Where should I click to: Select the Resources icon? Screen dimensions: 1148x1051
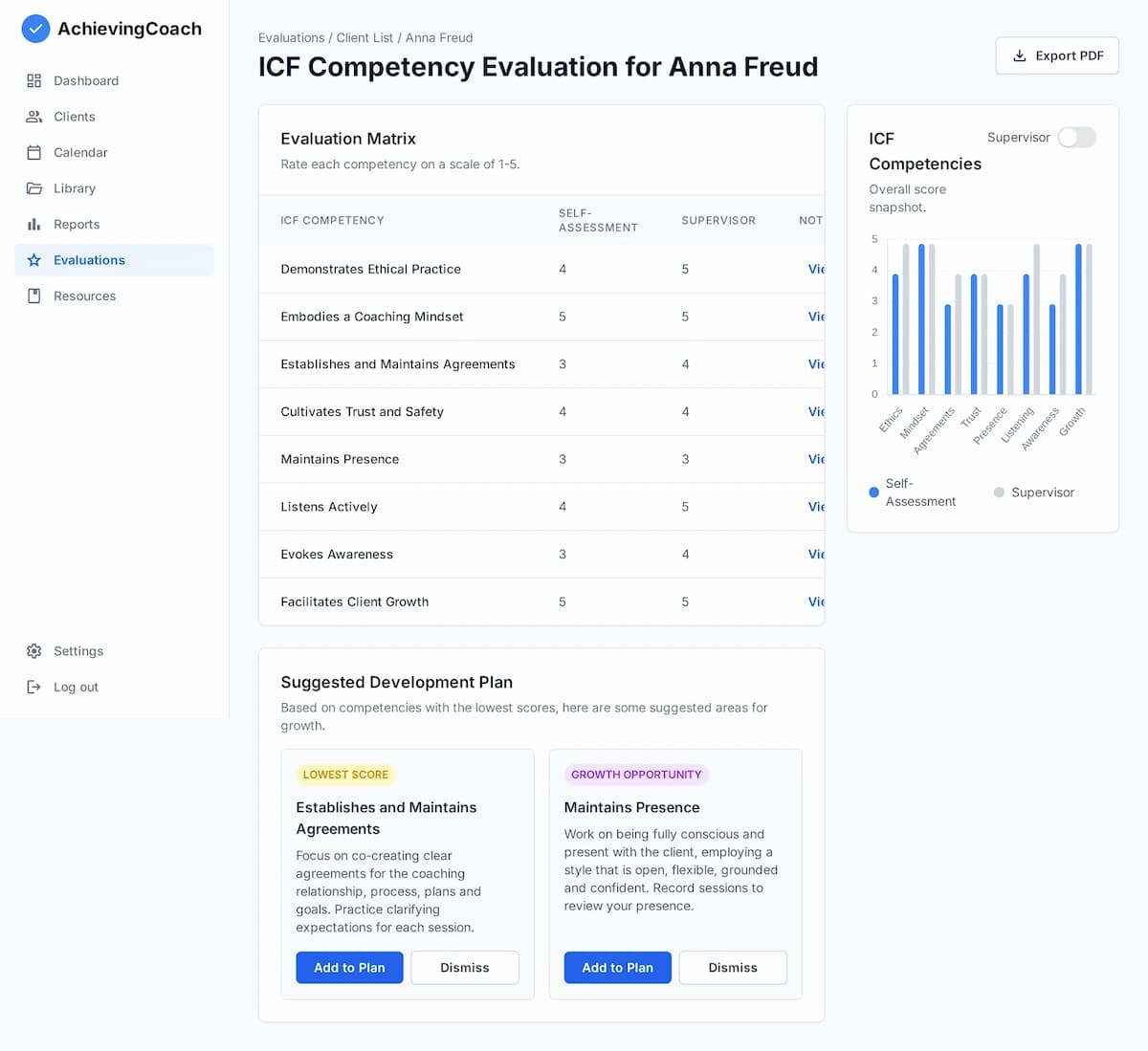34,296
